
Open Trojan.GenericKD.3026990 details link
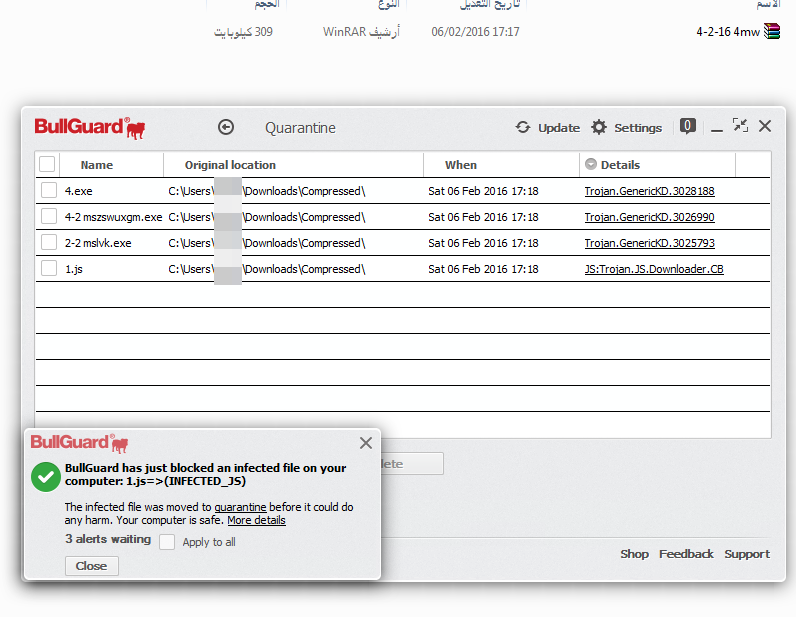pyautogui.click(x=649, y=217)
